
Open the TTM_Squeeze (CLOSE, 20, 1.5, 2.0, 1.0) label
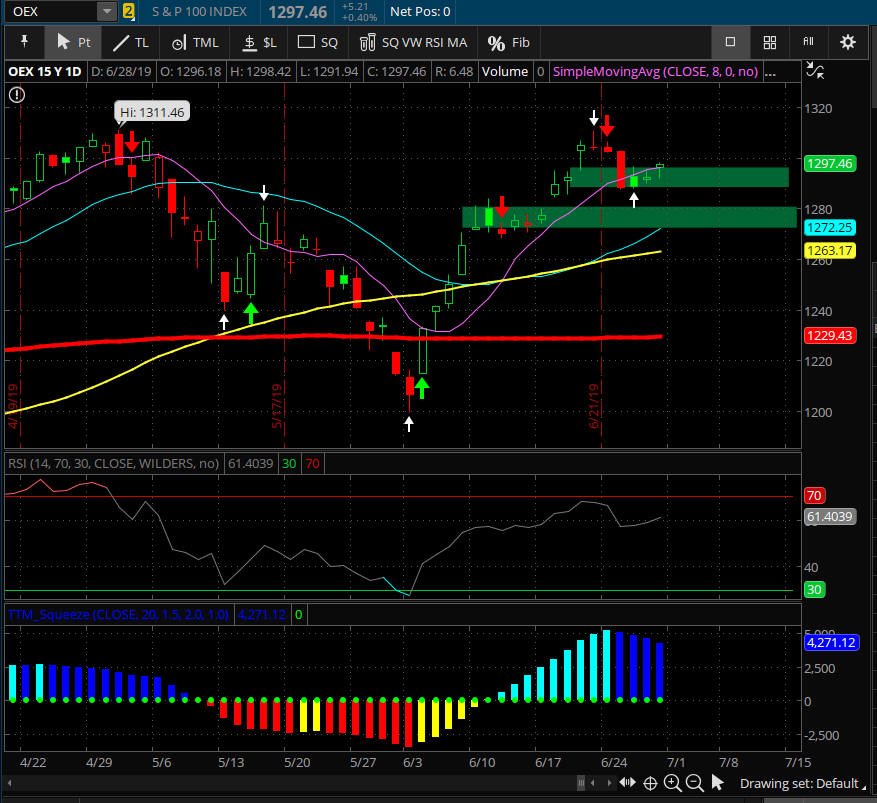click(x=119, y=615)
